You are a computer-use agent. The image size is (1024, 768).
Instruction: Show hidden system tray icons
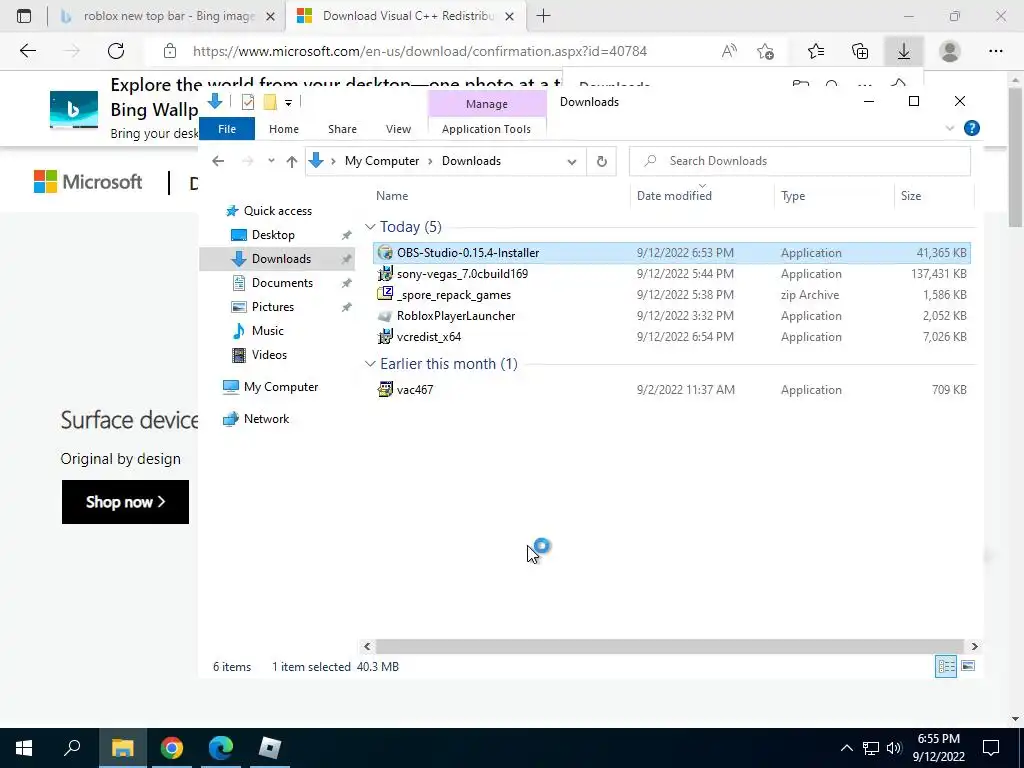click(846, 748)
